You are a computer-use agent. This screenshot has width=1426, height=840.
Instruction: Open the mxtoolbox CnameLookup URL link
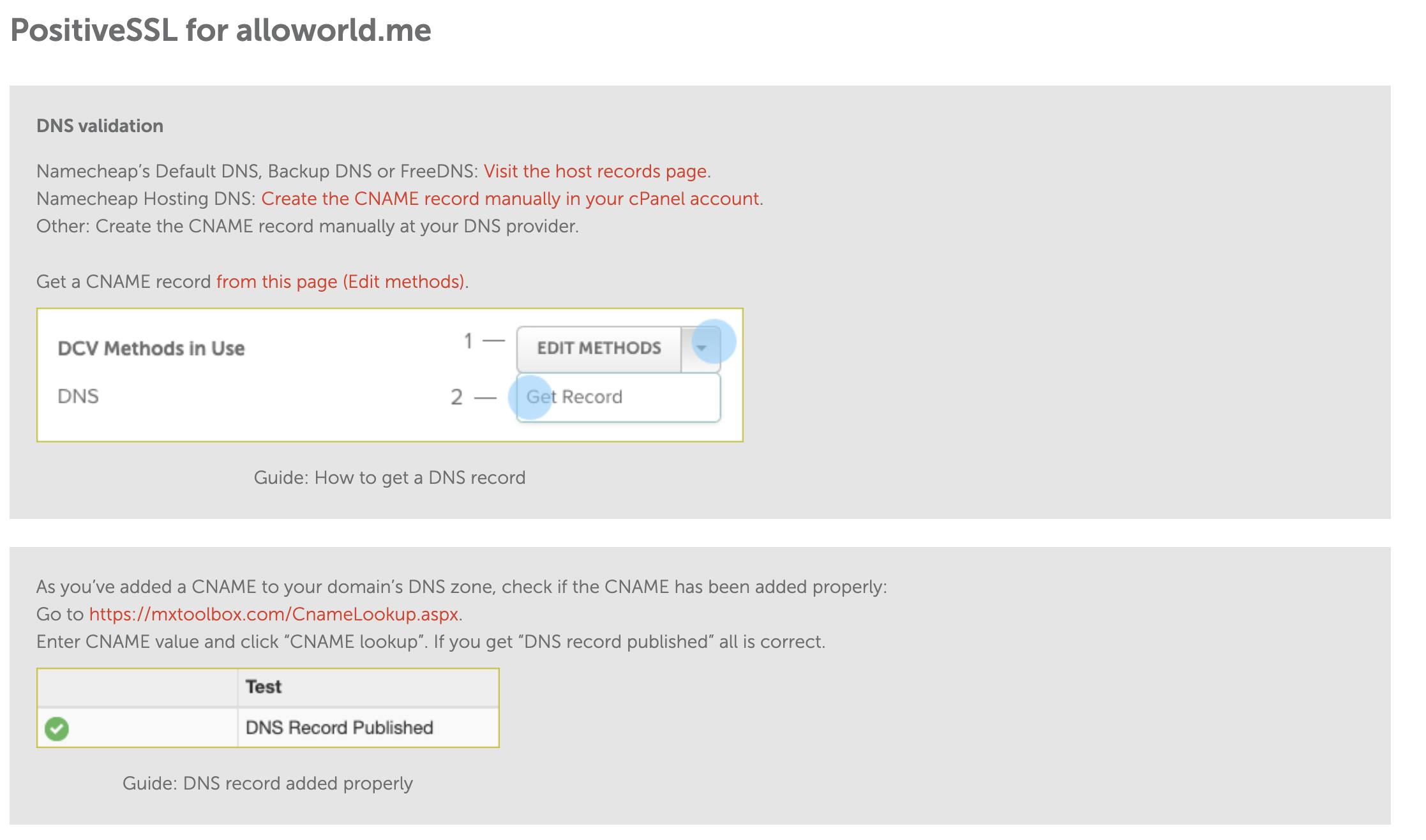(274, 614)
